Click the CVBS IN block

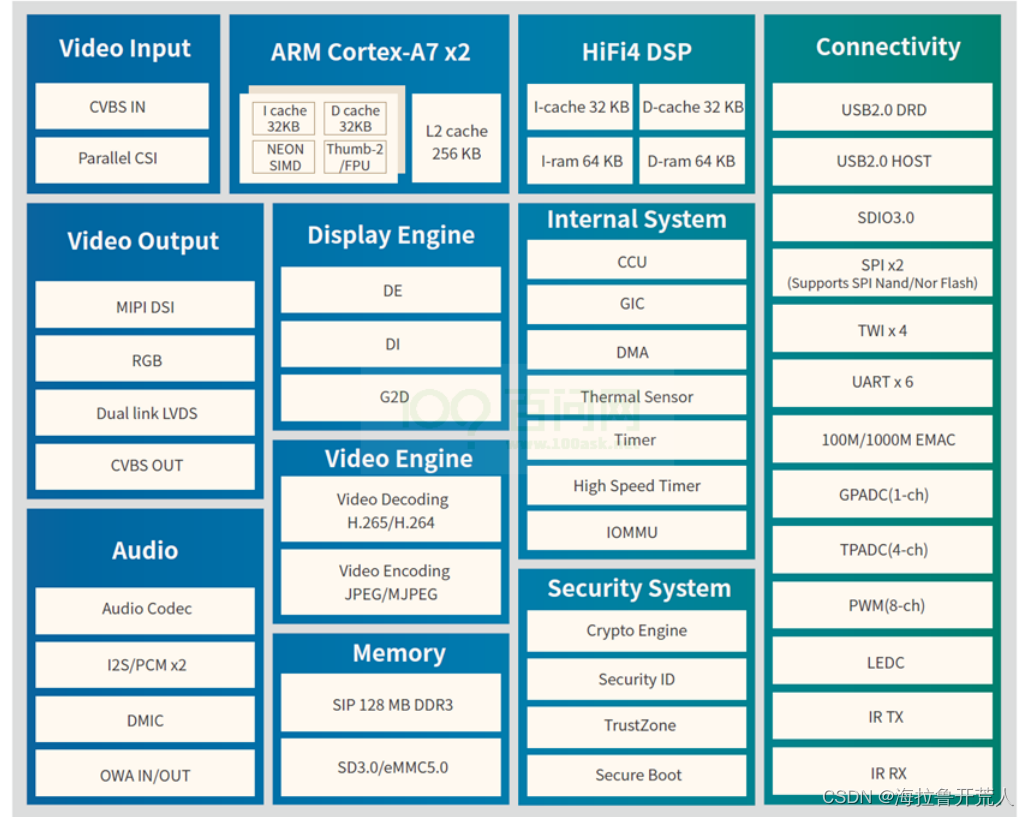(x=122, y=106)
